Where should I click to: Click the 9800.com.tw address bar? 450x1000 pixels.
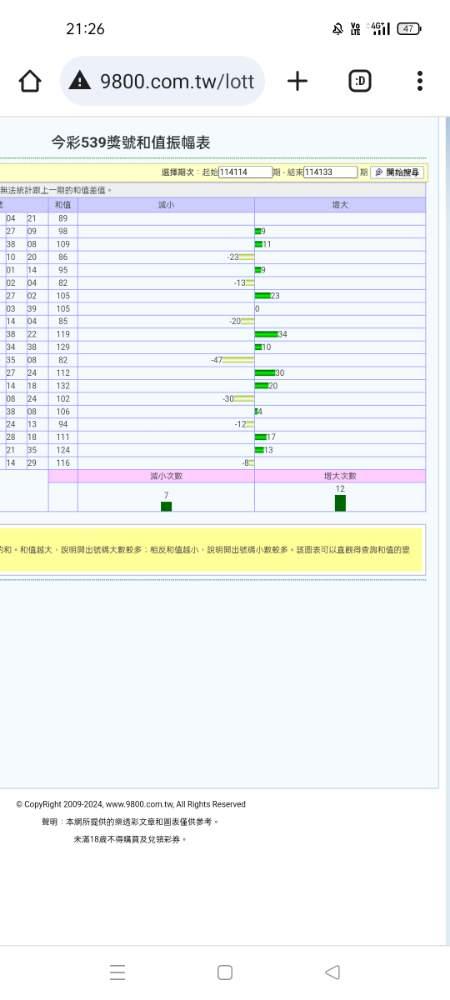pos(163,81)
